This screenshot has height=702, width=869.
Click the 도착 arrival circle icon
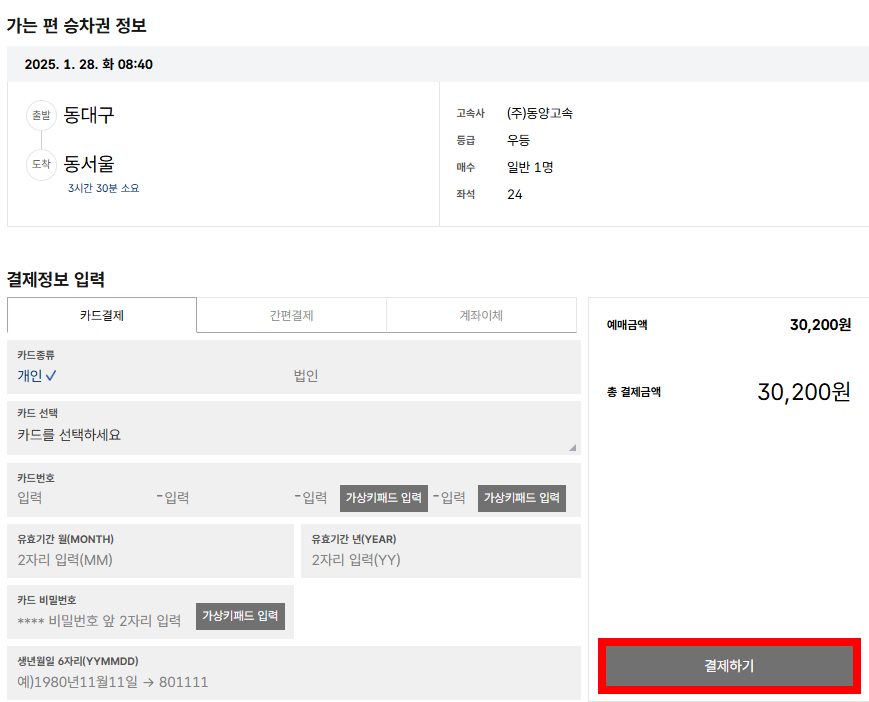[42, 165]
